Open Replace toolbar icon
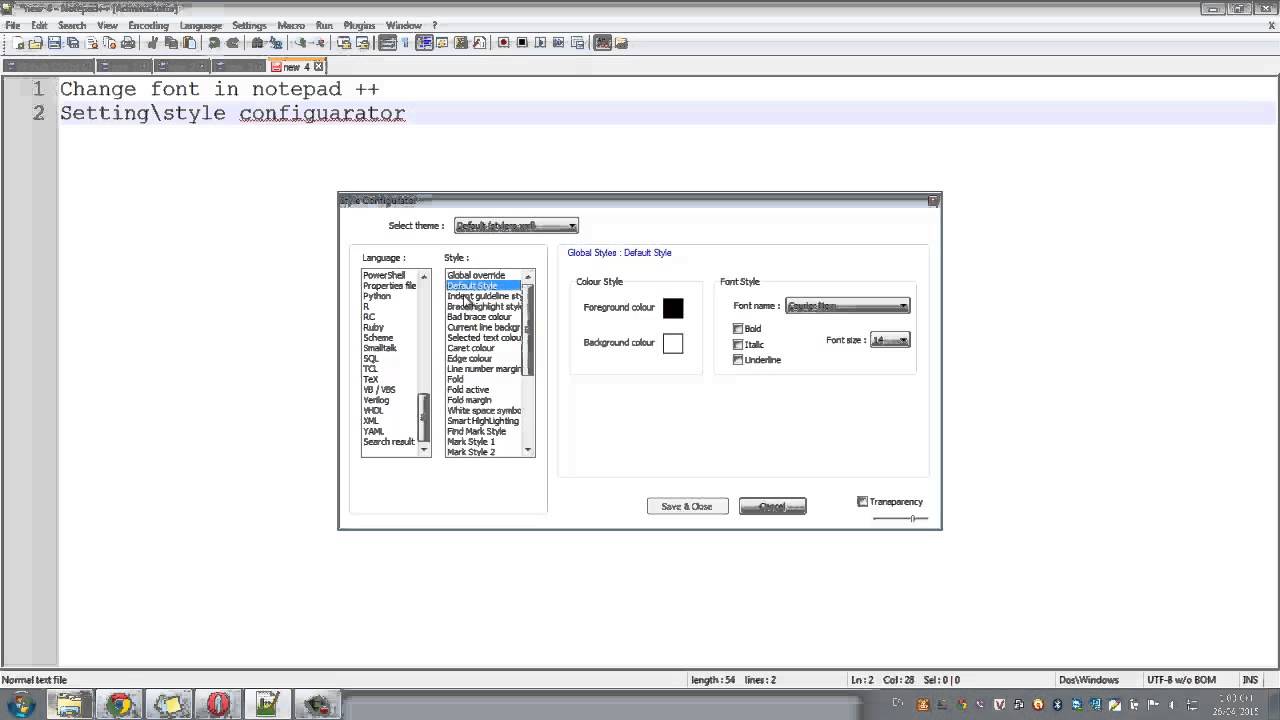The width and height of the screenshot is (1280, 720). tap(275, 43)
